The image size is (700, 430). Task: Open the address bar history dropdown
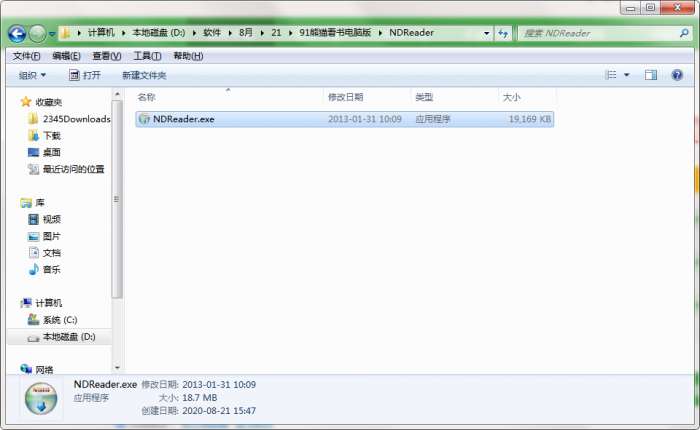click(x=486, y=33)
